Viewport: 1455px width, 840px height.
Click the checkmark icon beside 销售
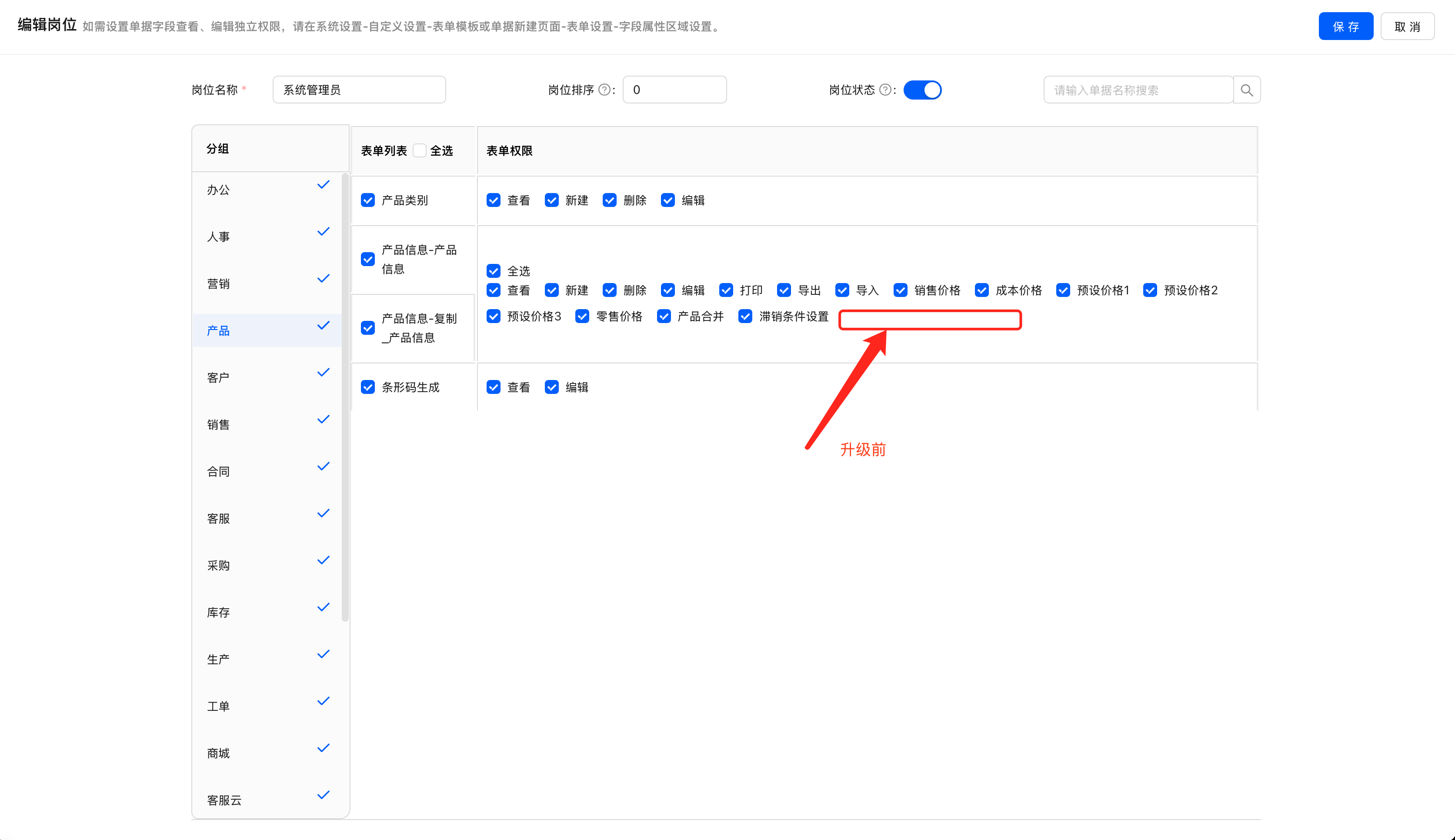click(323, 420)
